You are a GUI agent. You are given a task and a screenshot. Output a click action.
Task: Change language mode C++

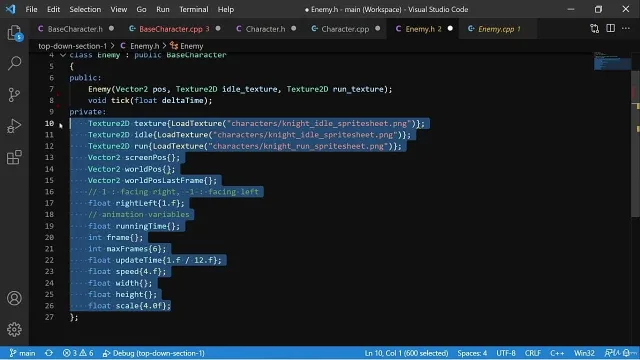coord(557,353)
